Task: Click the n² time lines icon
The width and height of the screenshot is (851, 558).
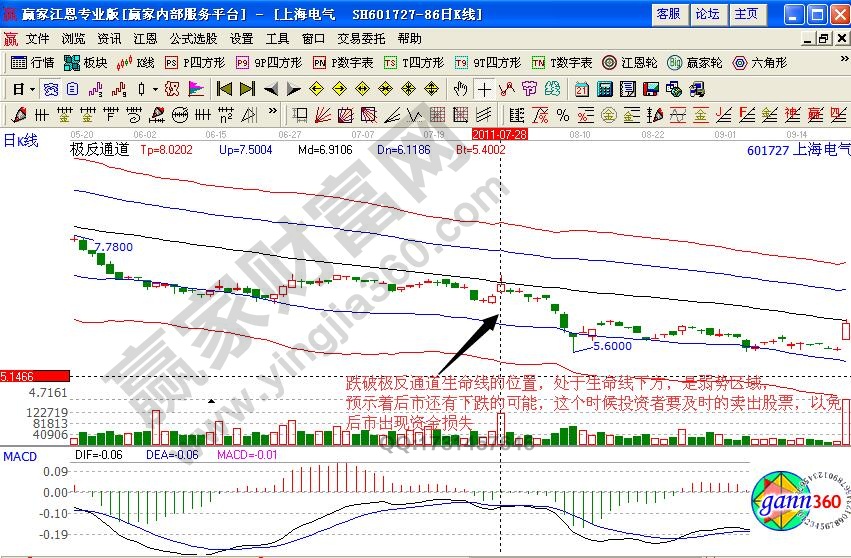Action: click(x=225, y=115)
